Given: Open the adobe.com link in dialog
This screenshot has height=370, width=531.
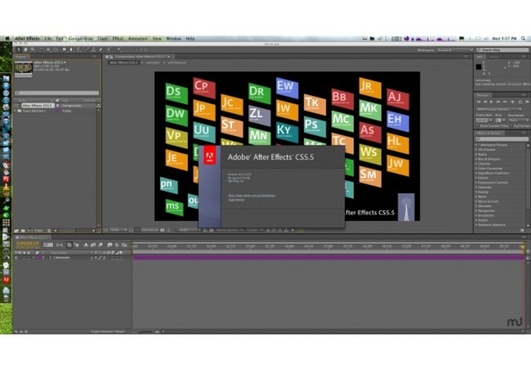Looking at the screenshot, I should coord(252,196).
